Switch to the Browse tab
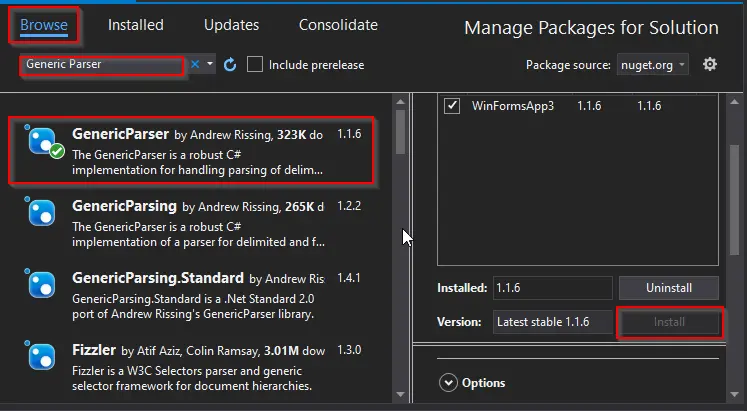 44,25
